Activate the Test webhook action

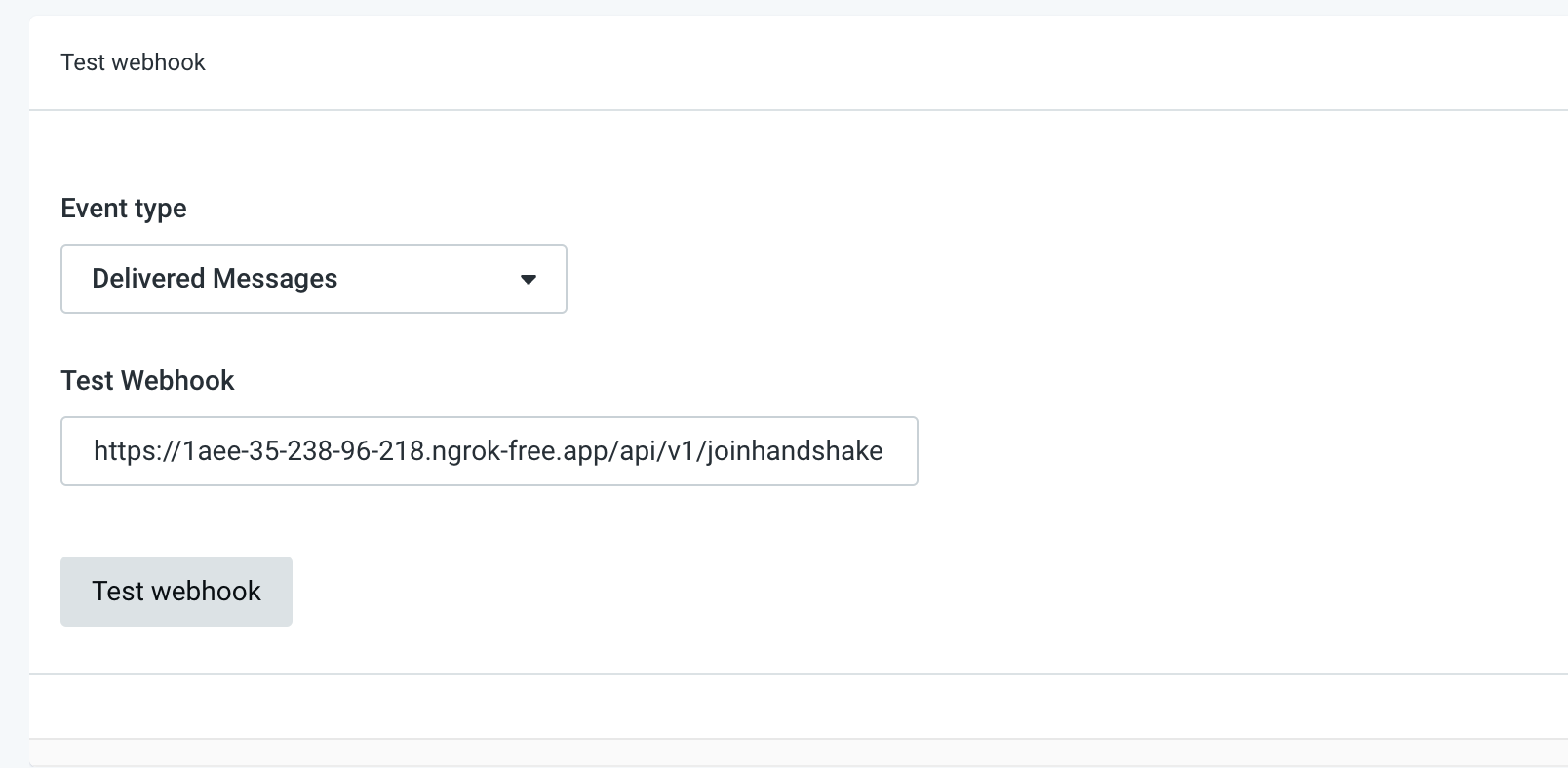click(x=176, y=591)
